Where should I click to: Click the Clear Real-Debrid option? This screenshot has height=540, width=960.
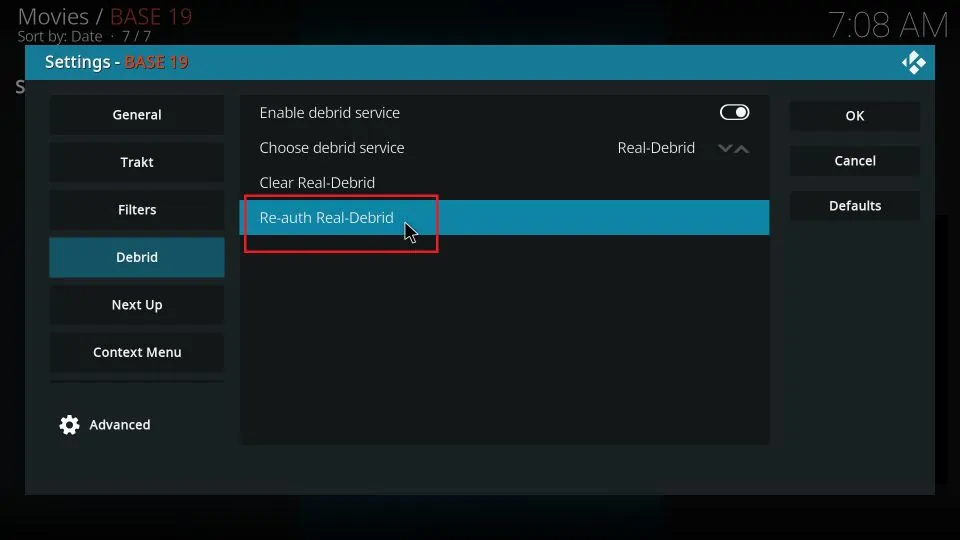click(x=504, y=182)
